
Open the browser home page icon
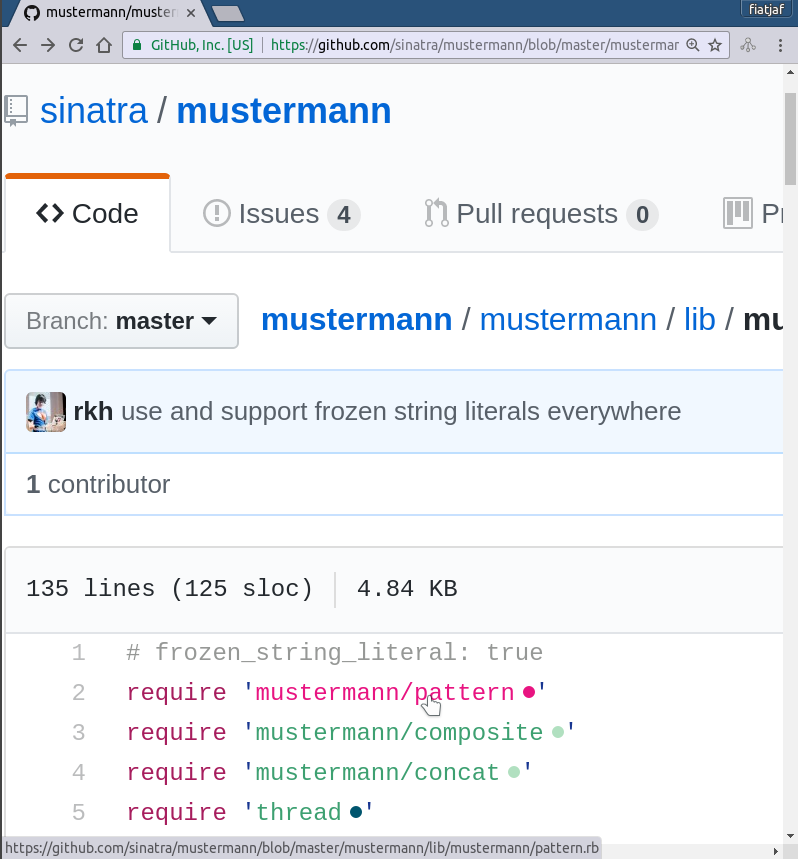pyautogui.click(x=104, y=45)
